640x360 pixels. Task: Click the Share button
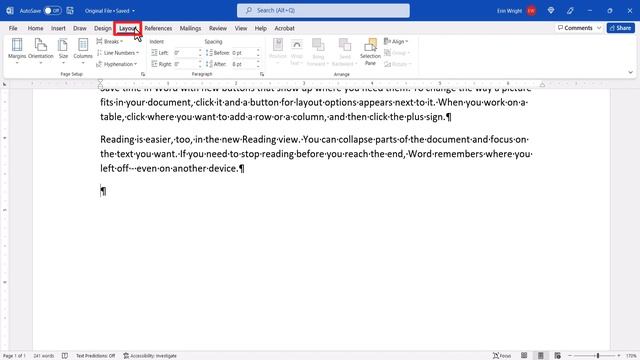[x=620, y=28]
